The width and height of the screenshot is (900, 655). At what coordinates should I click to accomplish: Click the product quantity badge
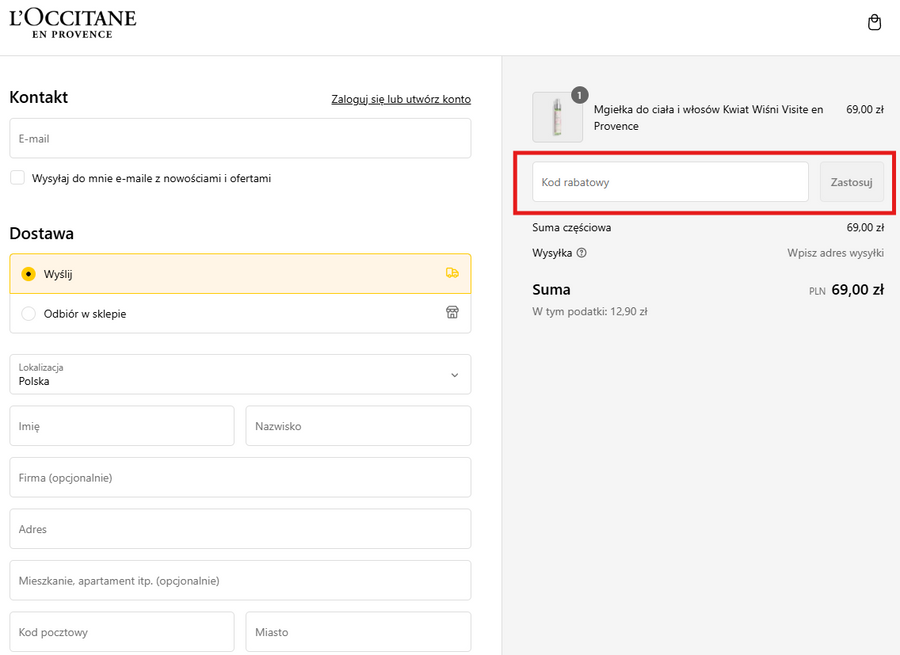click(579, 95)
